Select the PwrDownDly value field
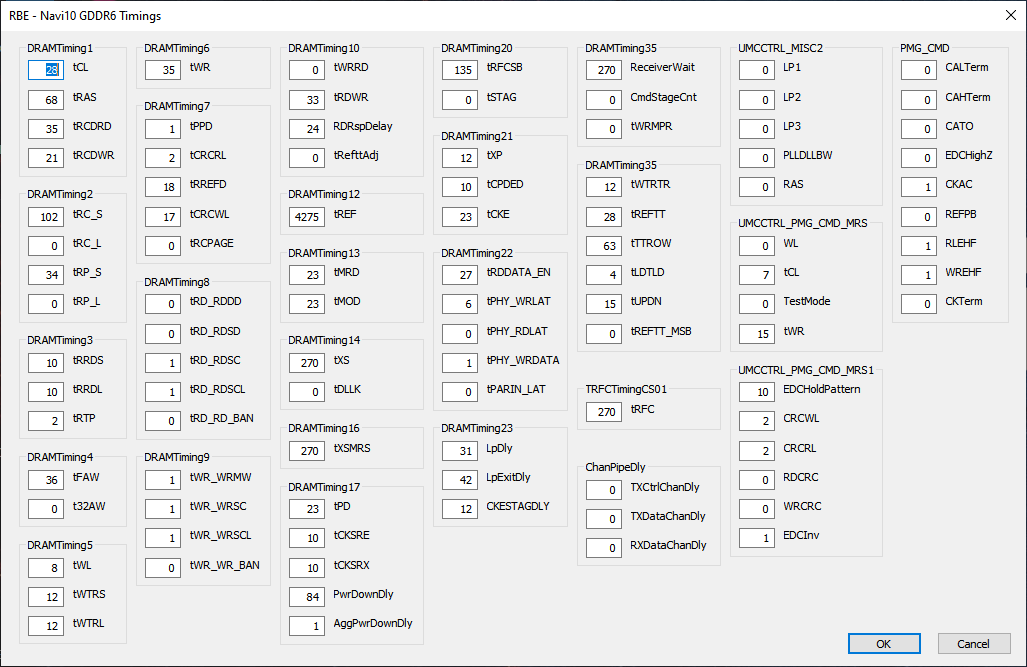 pos(307,597)
